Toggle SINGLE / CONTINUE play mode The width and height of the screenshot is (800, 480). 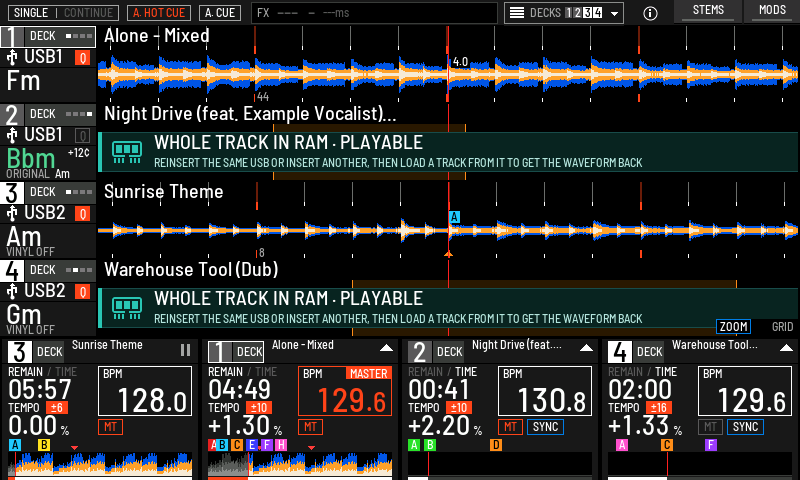coord(63,13)
